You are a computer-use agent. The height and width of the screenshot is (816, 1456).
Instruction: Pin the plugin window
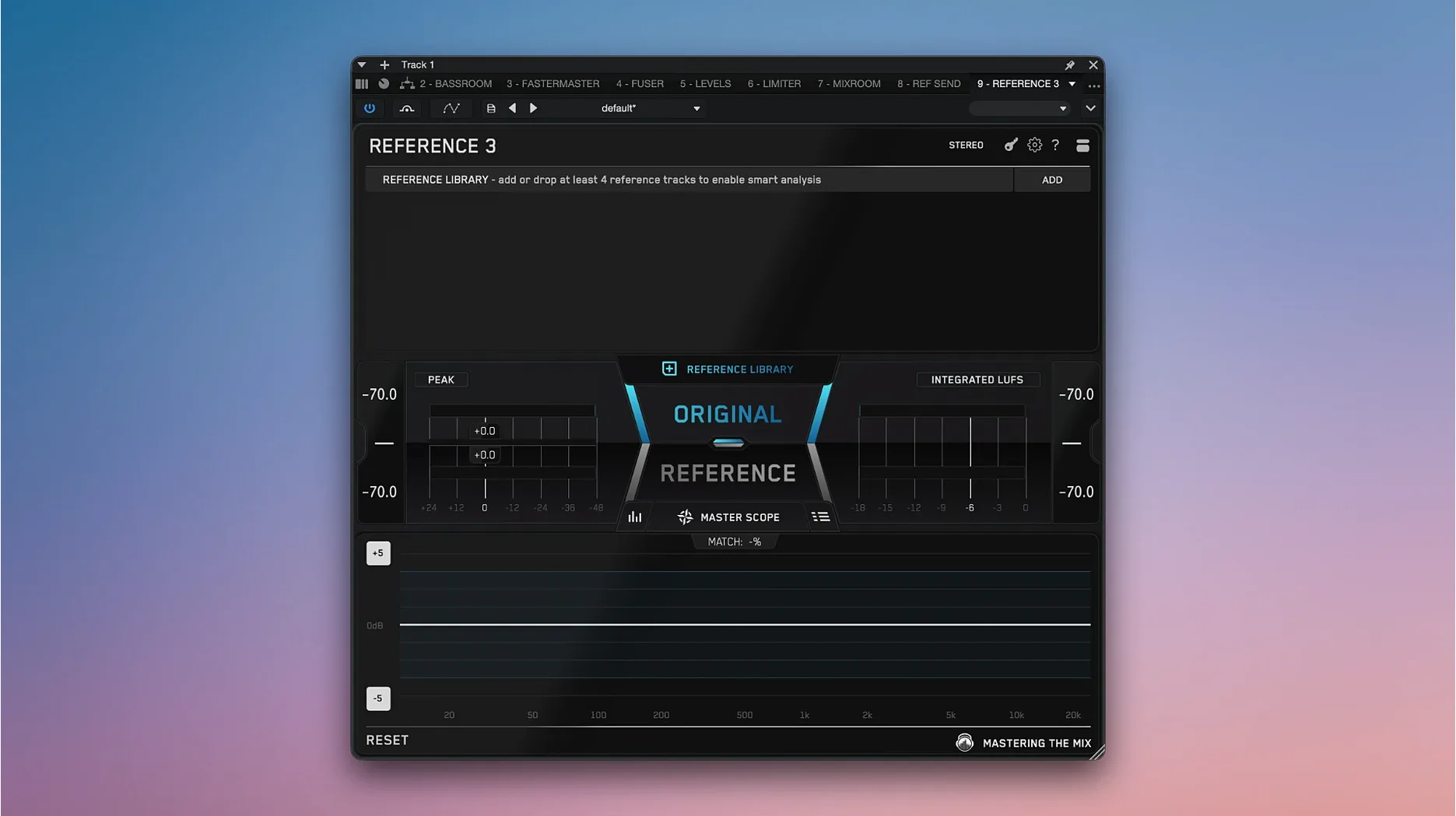coord(1069,65)
